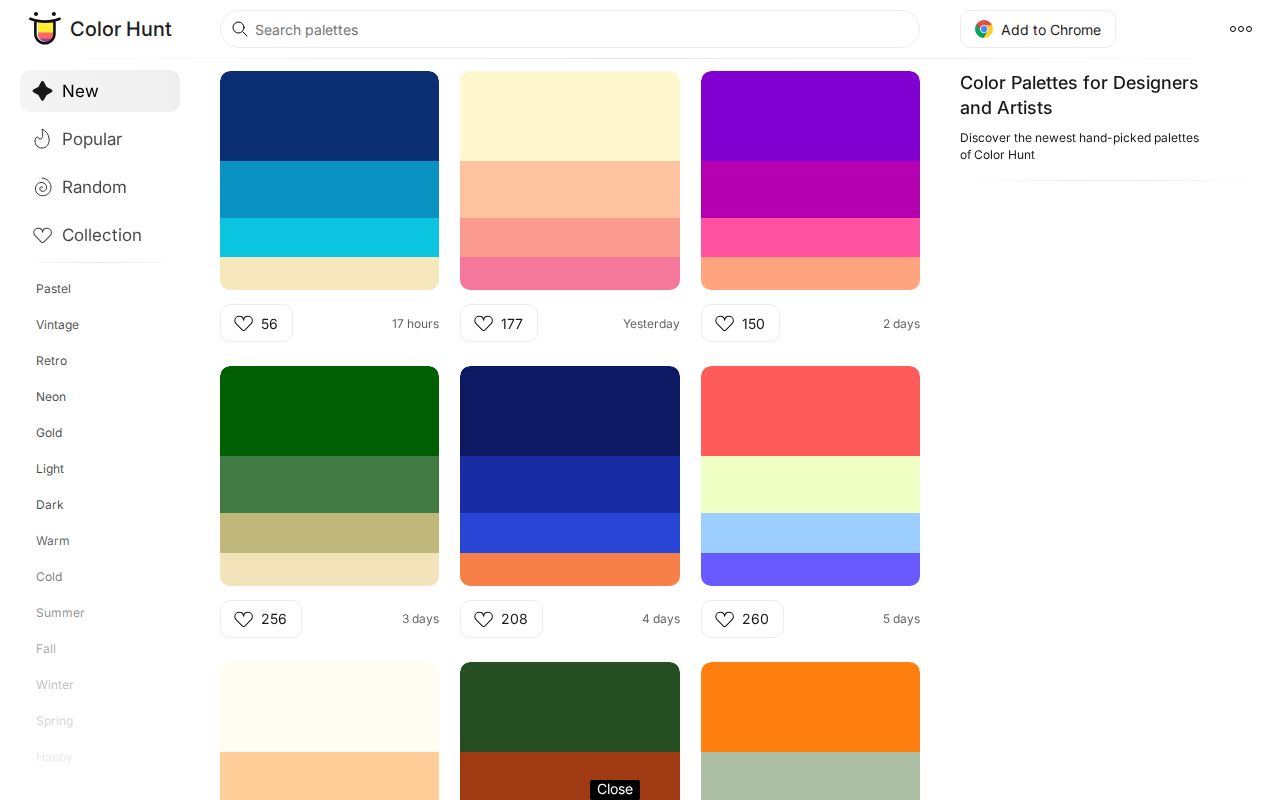Click the Add to Chrome button
Screen dimensions: 1280x800
(x=1038, y=29)
